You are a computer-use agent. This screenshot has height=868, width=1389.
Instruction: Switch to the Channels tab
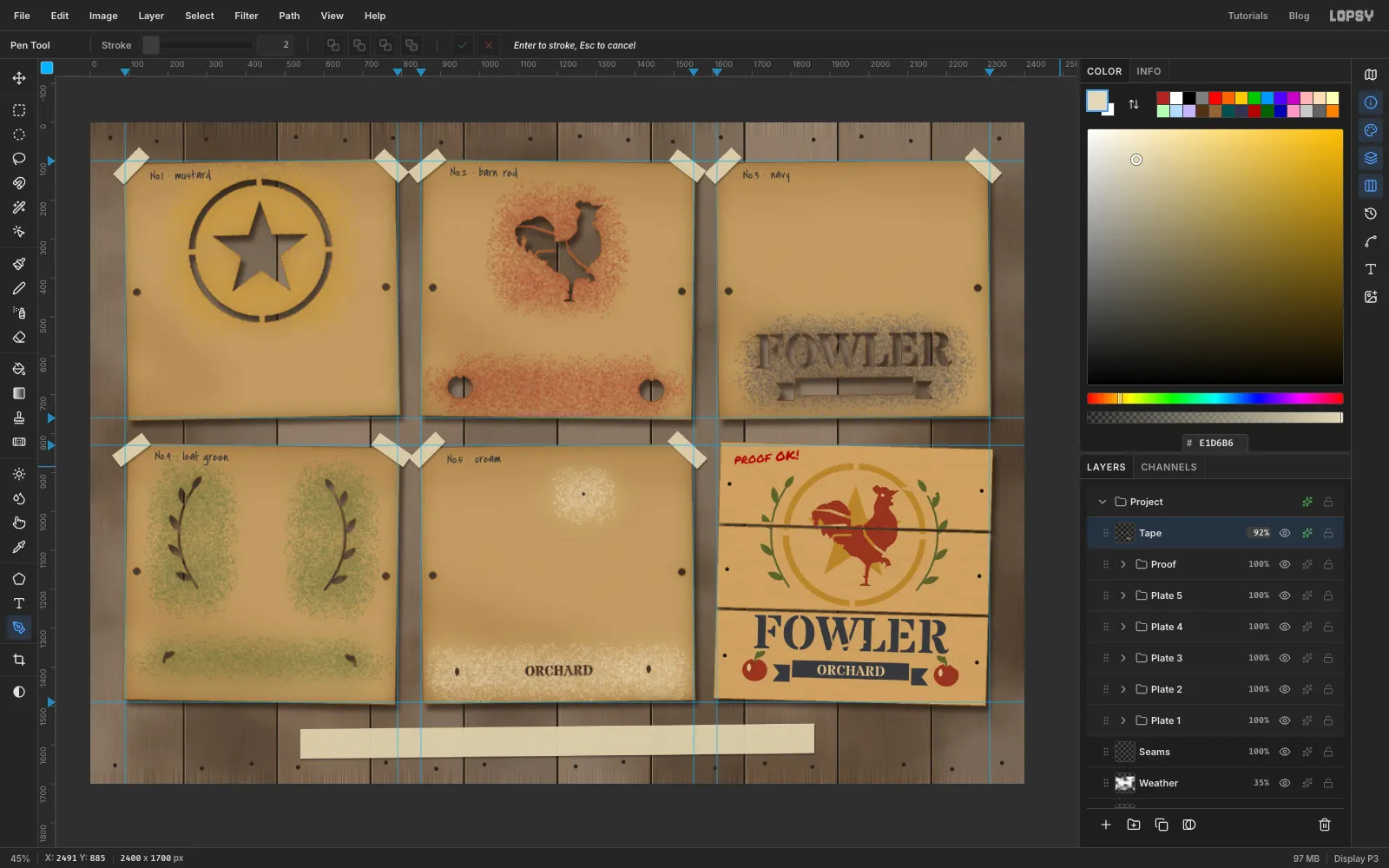[1168, 467]
